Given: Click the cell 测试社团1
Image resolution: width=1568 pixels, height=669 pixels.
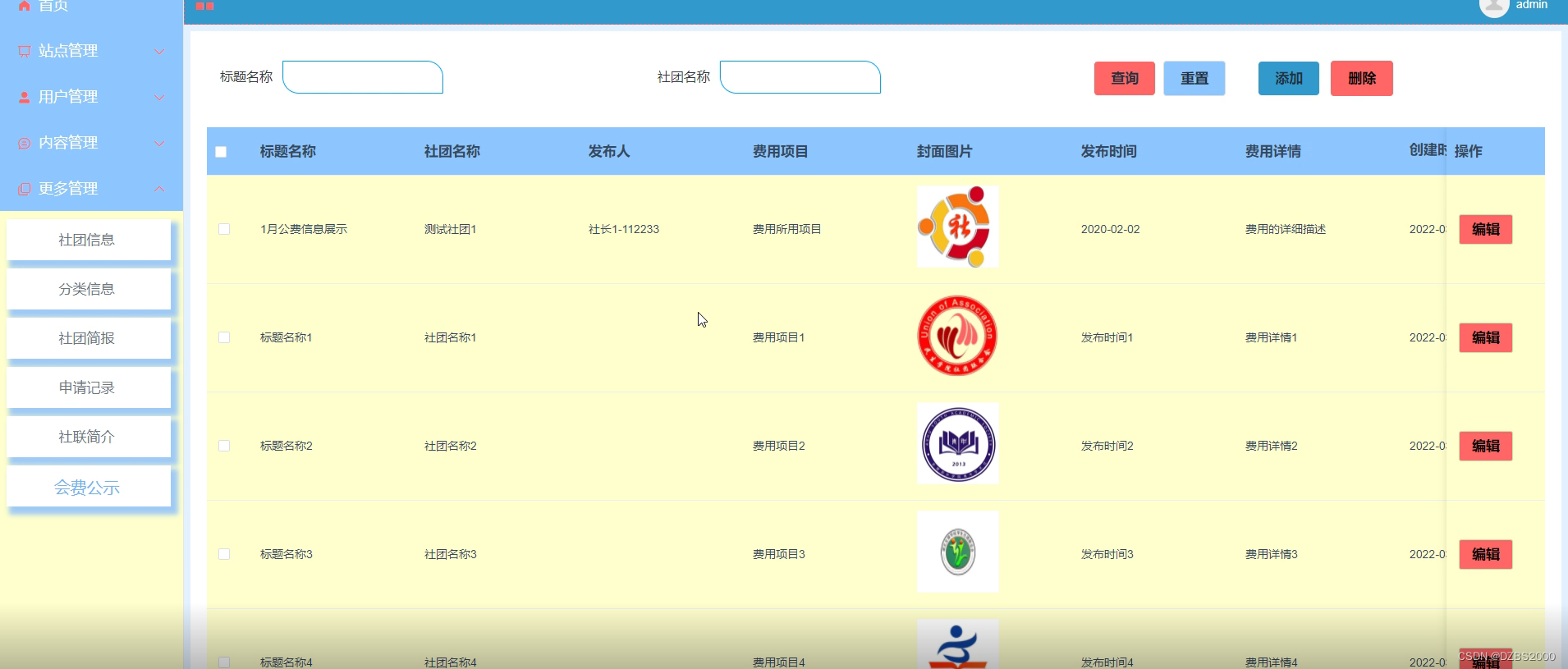Looking at the screenshot, I should [x=451, y=229].
